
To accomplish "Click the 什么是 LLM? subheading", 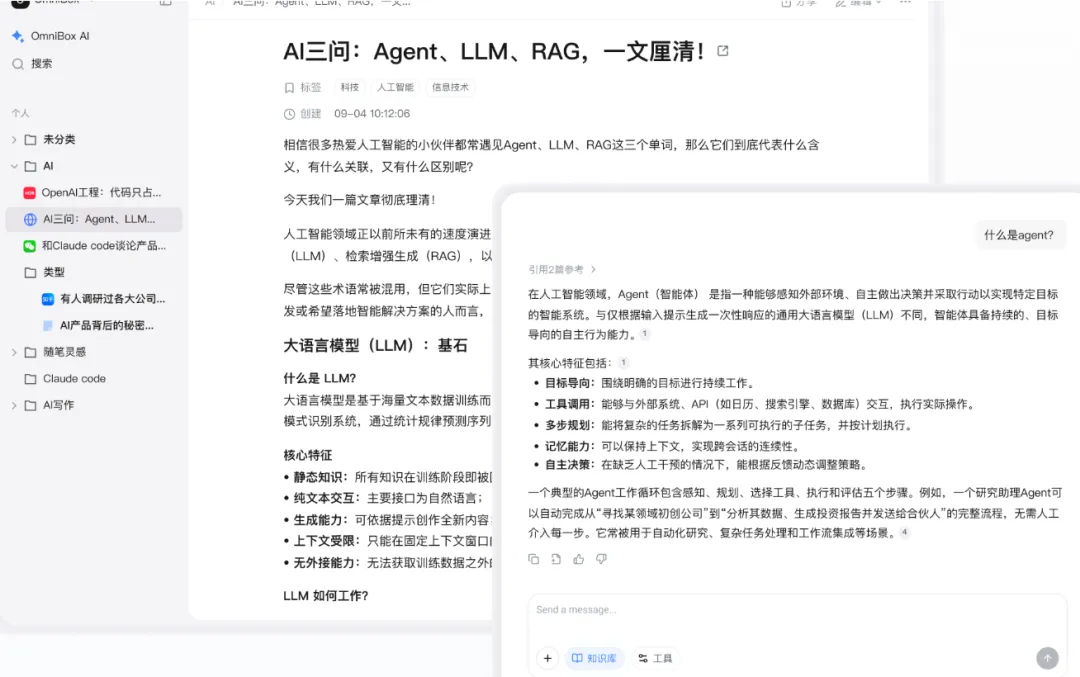I will [x=320, y=378].
